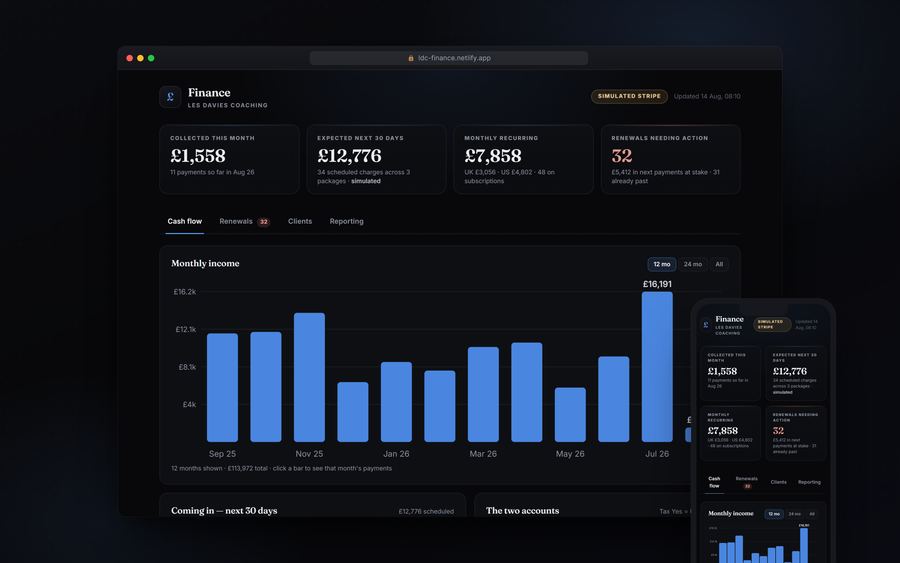Click the Expected Next 30 Days £12,776 card
The image size is (900, 563).
click(x=376, y=159)
